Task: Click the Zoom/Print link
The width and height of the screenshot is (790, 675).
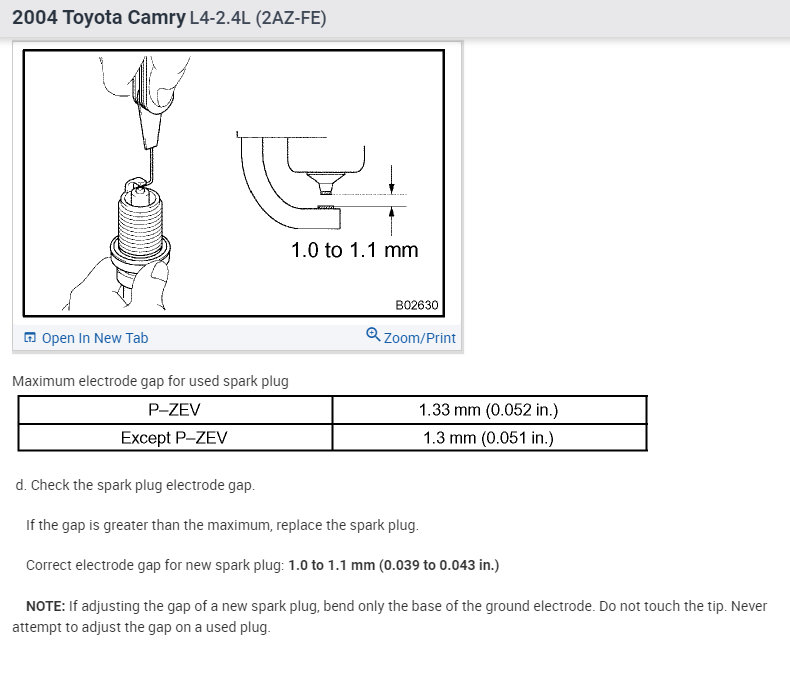Action: point(420,338)
